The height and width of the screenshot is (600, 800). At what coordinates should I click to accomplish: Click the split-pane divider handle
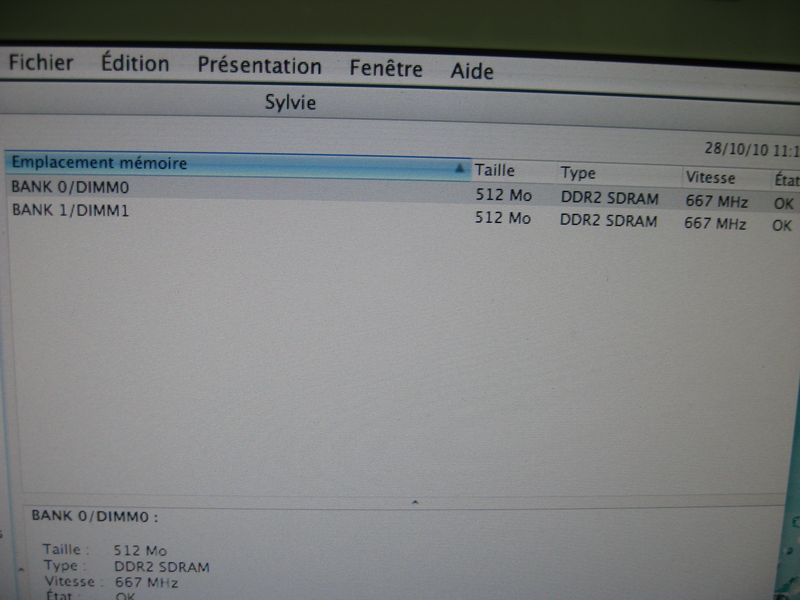point(415,503)
